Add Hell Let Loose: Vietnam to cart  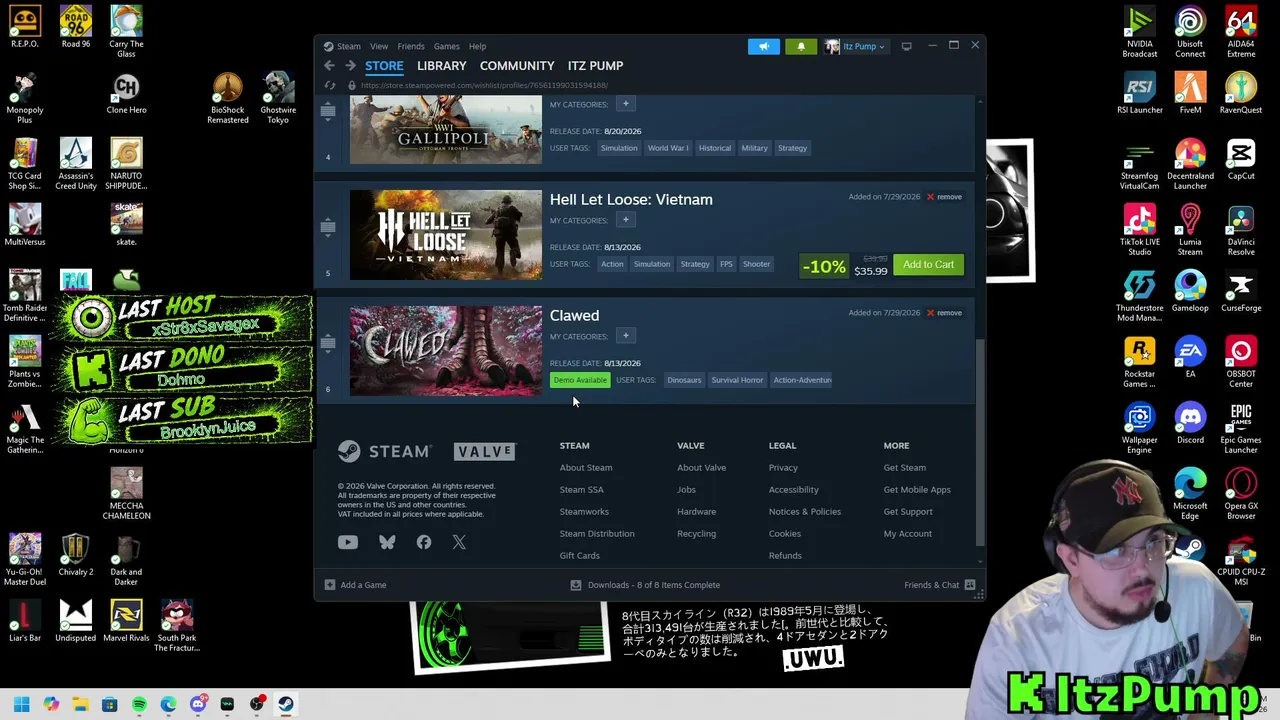pos(929,265)
